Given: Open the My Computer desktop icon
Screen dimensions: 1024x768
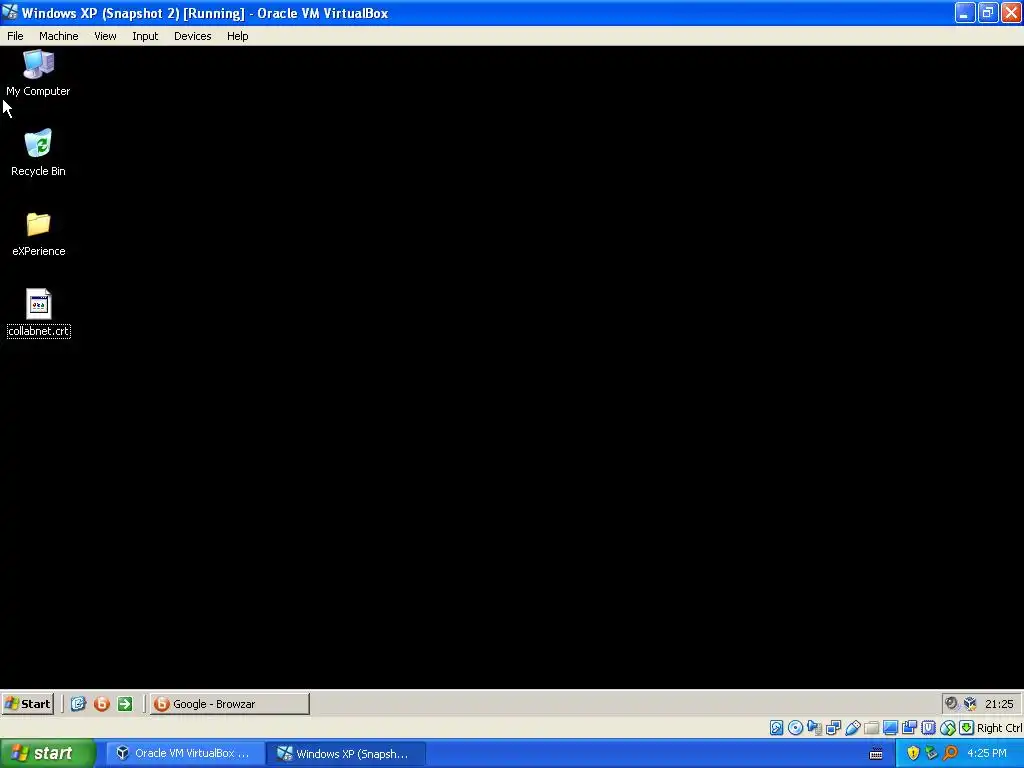Looking at the screenshot, I should click(38, 73).
